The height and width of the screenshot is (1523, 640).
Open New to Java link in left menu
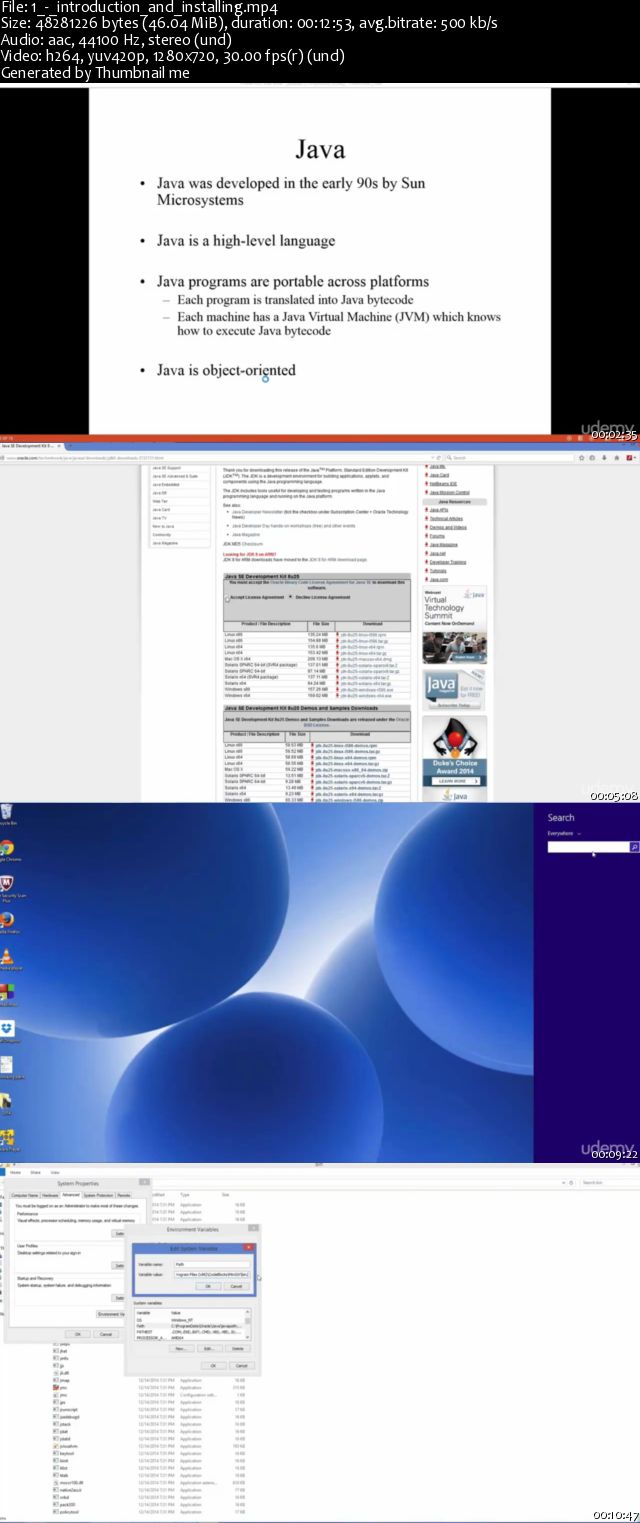click(164, 527)
